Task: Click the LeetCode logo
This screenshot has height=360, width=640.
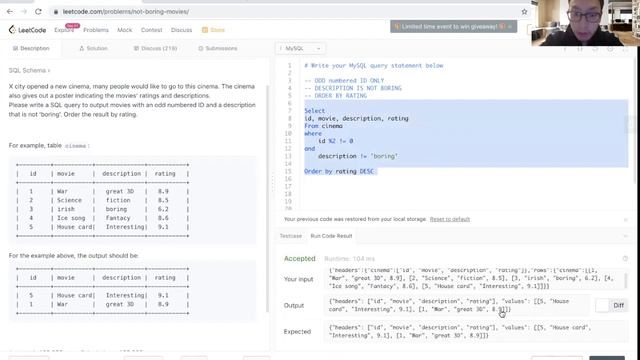Action: (x=27, y=30)
